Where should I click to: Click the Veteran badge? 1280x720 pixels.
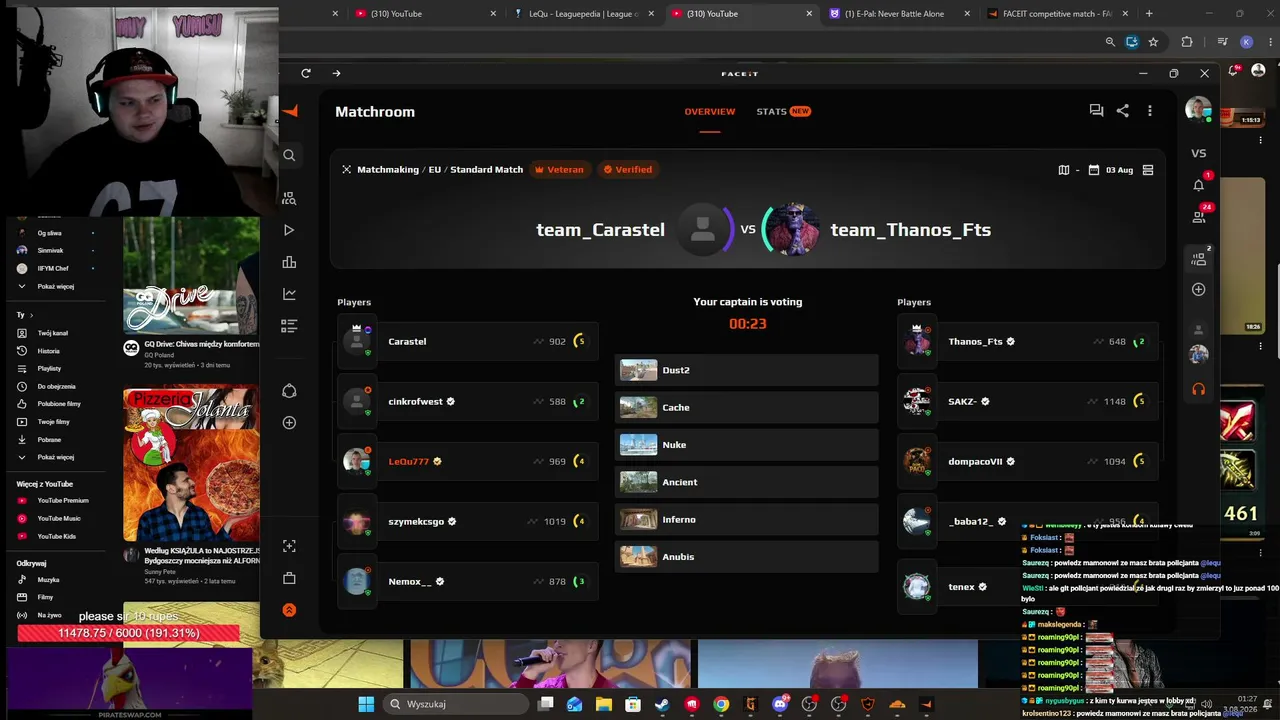559,170
